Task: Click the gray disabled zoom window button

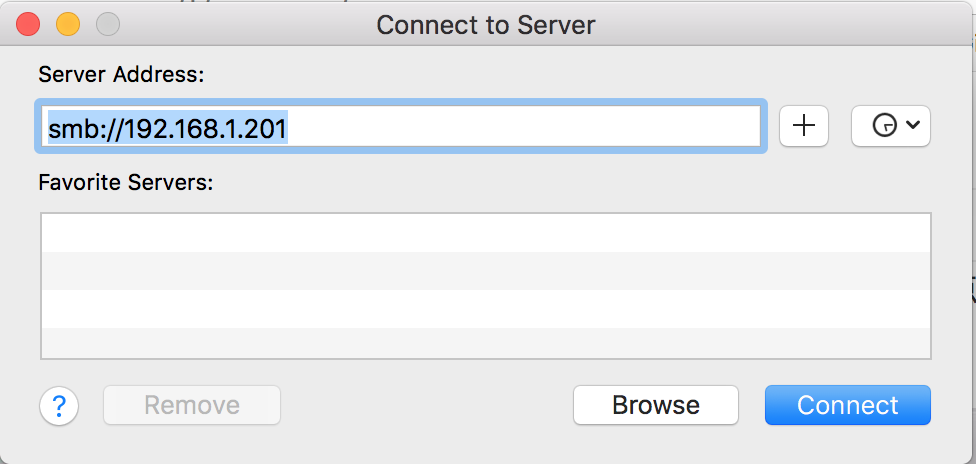Action: [x=106, y=23]
